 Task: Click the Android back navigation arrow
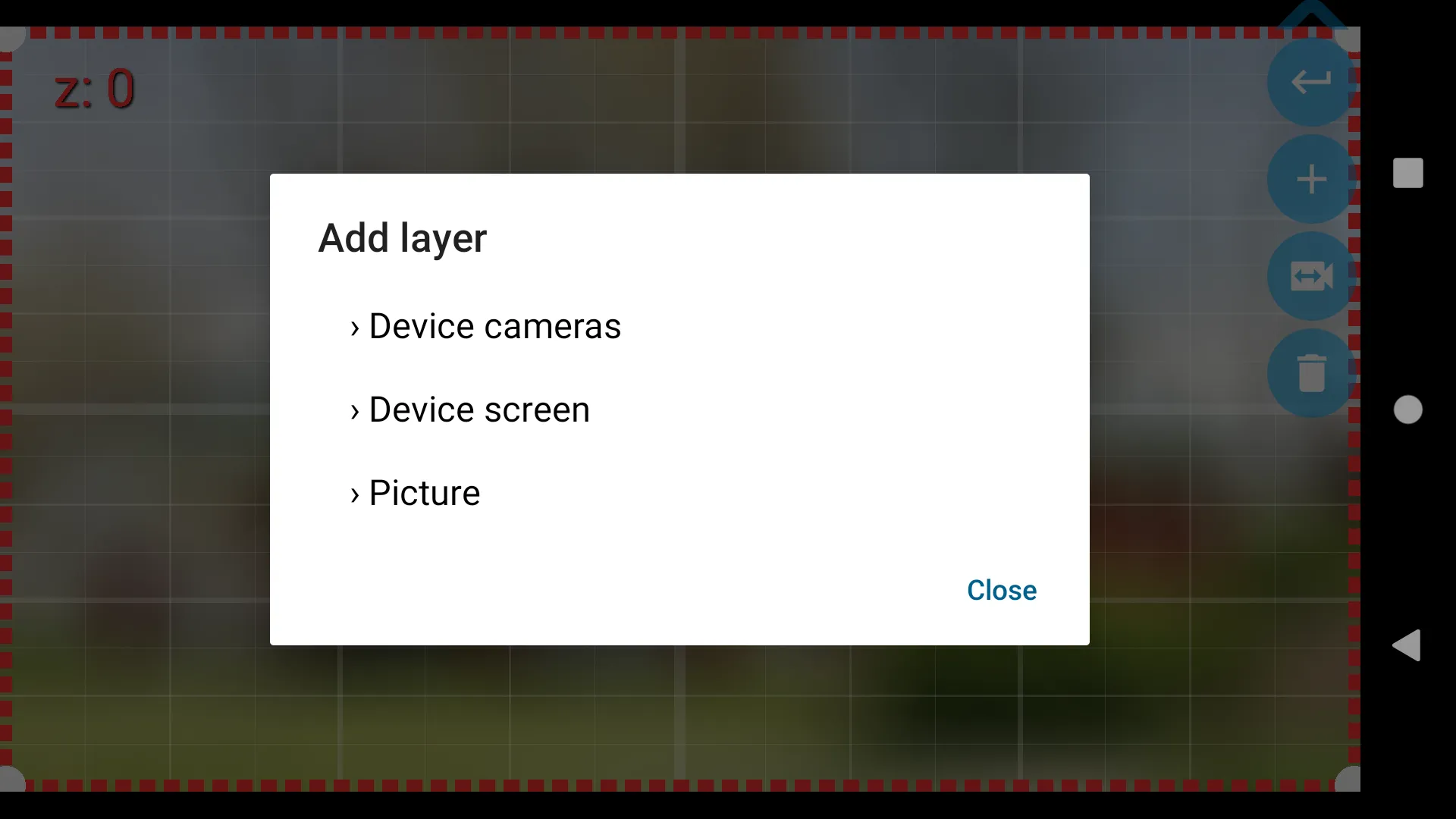coord(1407,647)
